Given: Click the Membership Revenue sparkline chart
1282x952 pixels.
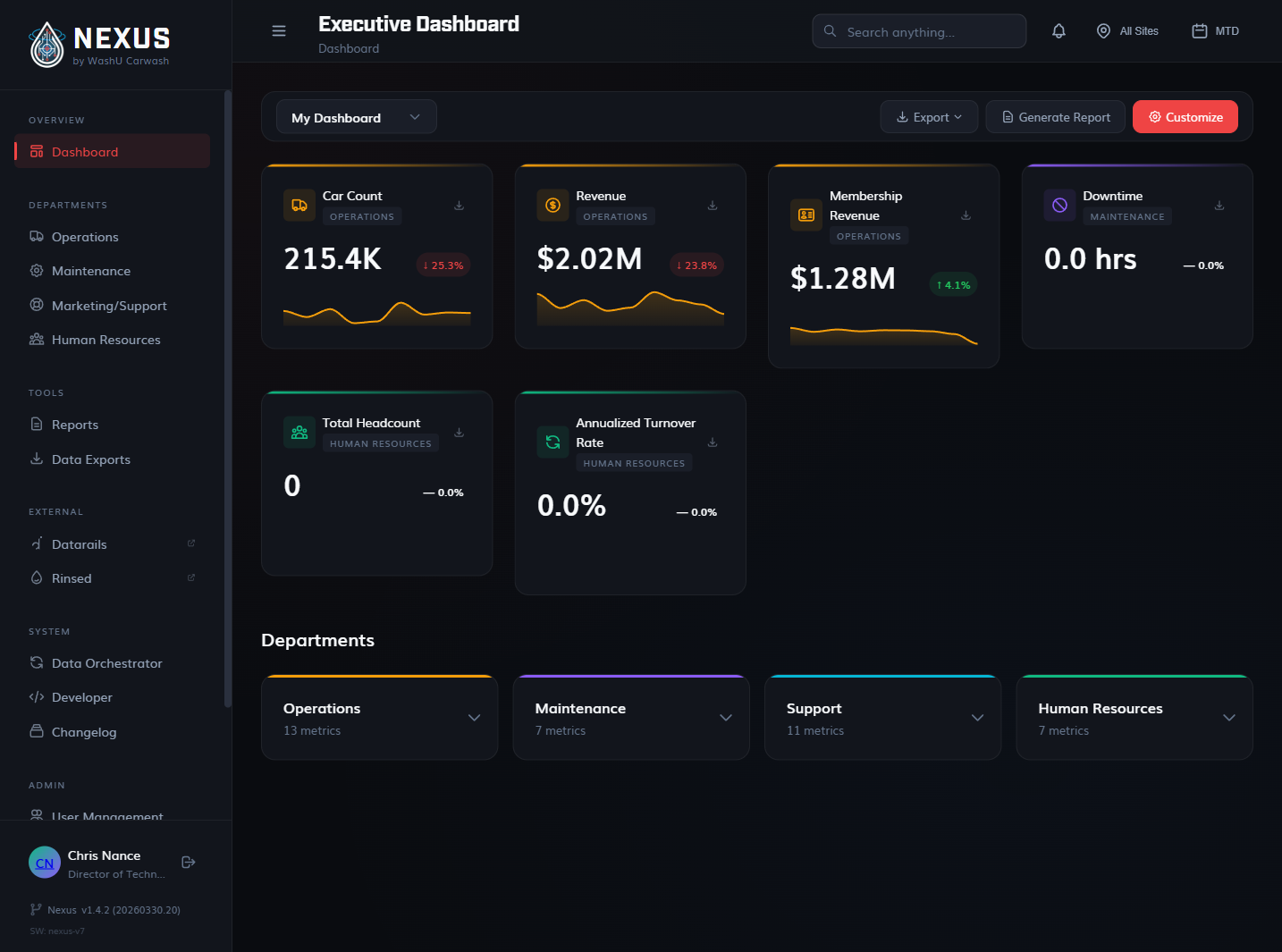Looking at the screenshot, I should [884, 335].
